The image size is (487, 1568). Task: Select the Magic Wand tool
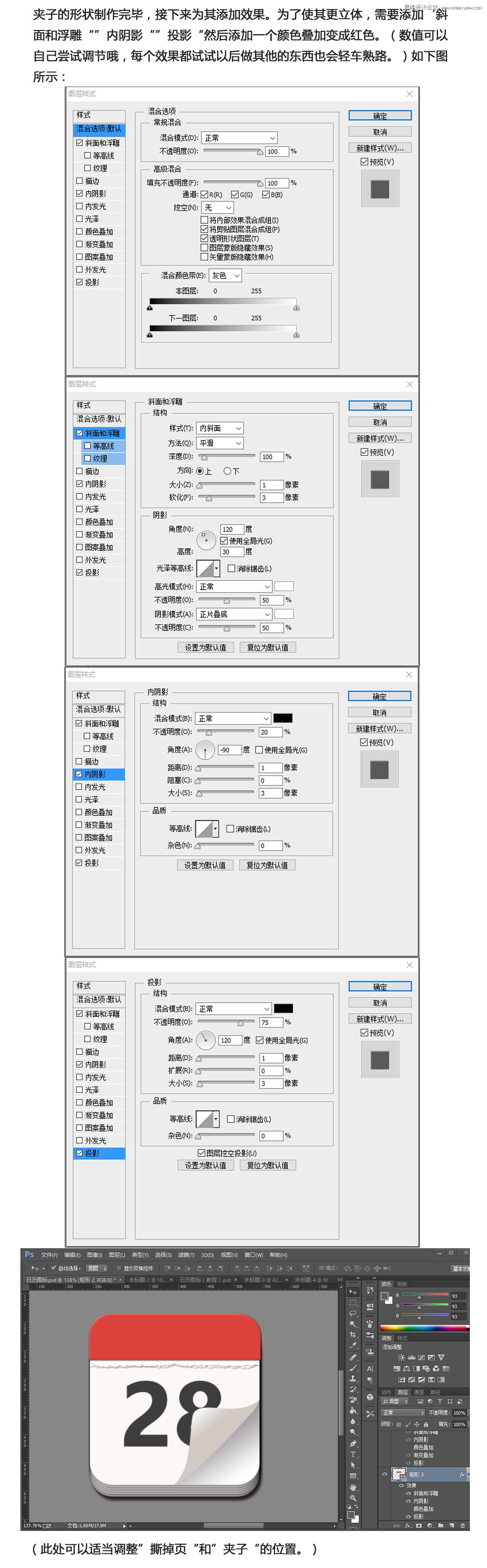click(353, 1325)
